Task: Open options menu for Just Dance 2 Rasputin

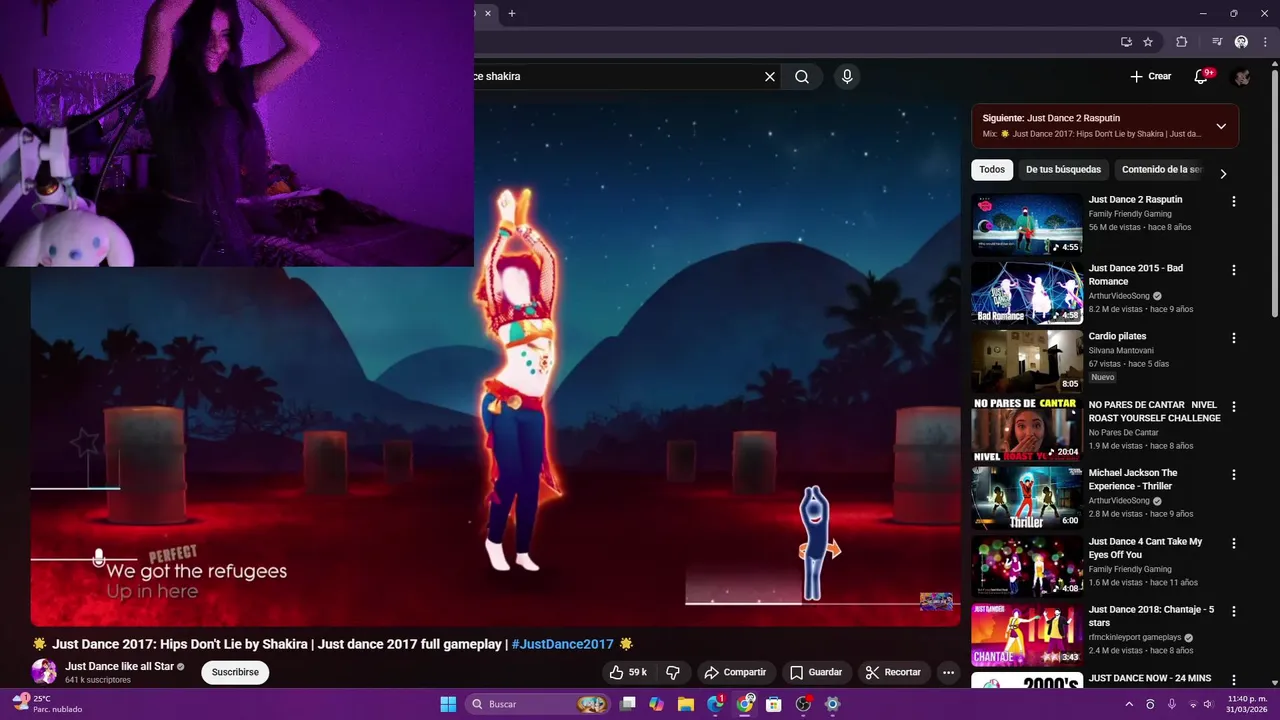Action: click(1234, 201)
